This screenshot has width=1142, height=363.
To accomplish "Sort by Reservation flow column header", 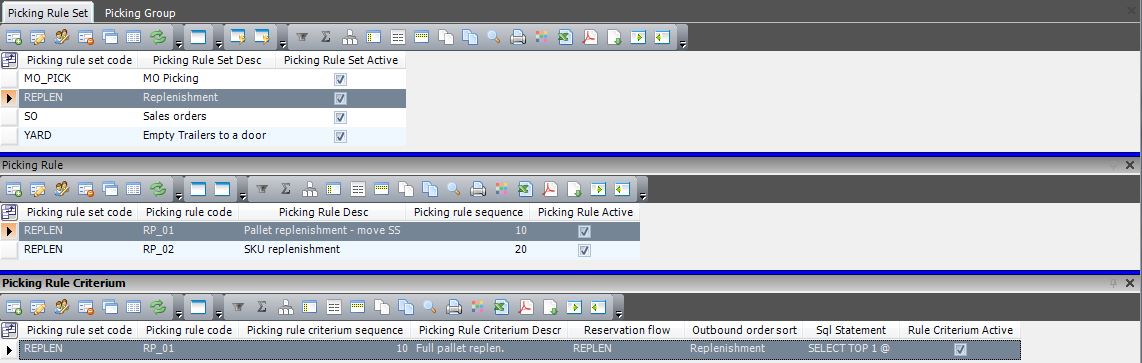I will (x=627, y=330).
